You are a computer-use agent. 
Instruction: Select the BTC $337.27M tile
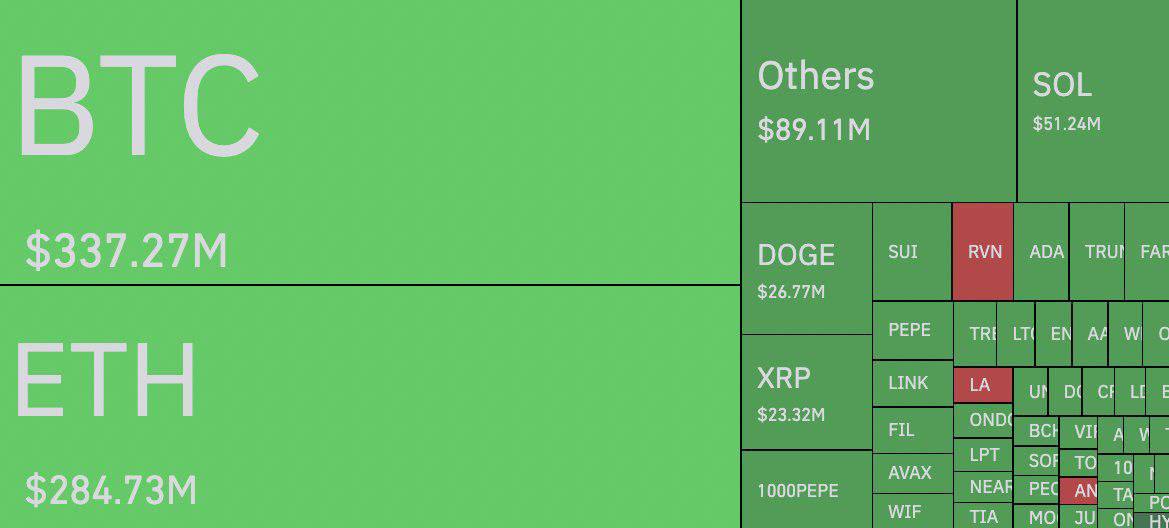click(370, 142)
